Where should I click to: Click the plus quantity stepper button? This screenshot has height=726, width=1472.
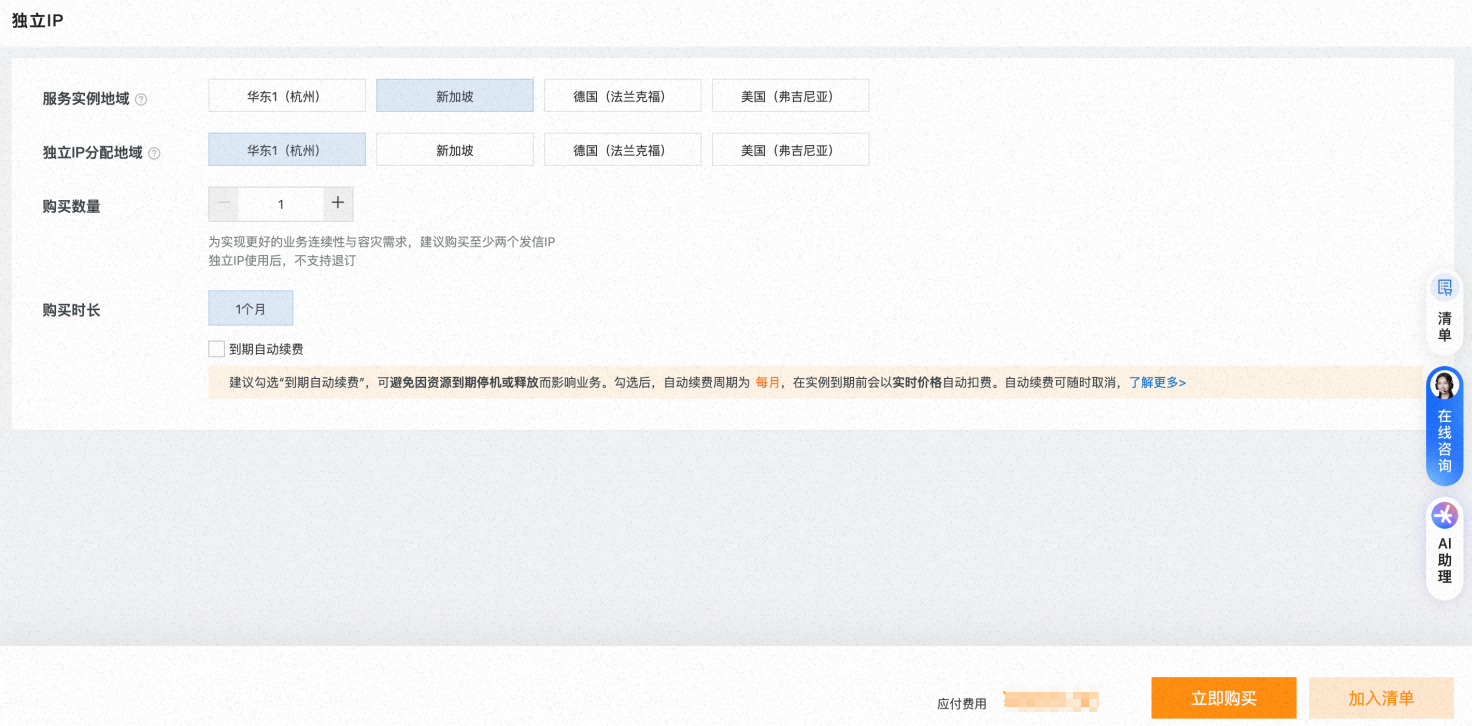(338, 204)
